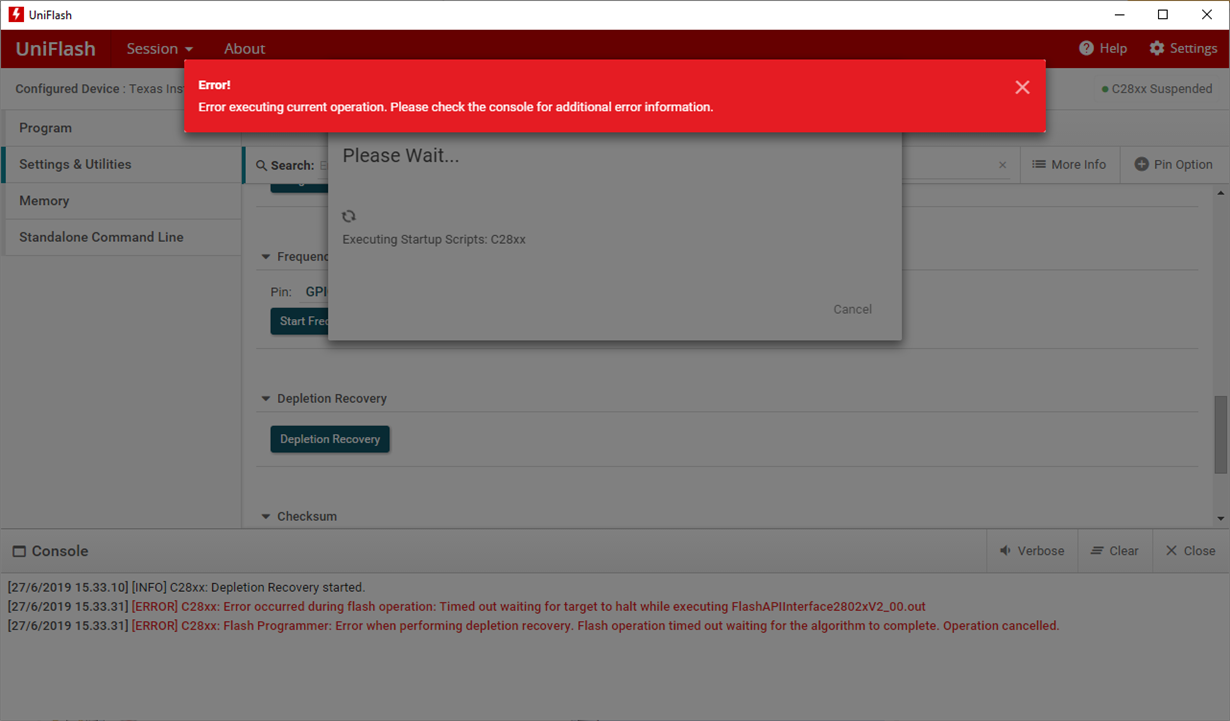This screenshot has width=1230, height=721.
Task: Click the Pin field value GPI
Action: click(316, 292)
